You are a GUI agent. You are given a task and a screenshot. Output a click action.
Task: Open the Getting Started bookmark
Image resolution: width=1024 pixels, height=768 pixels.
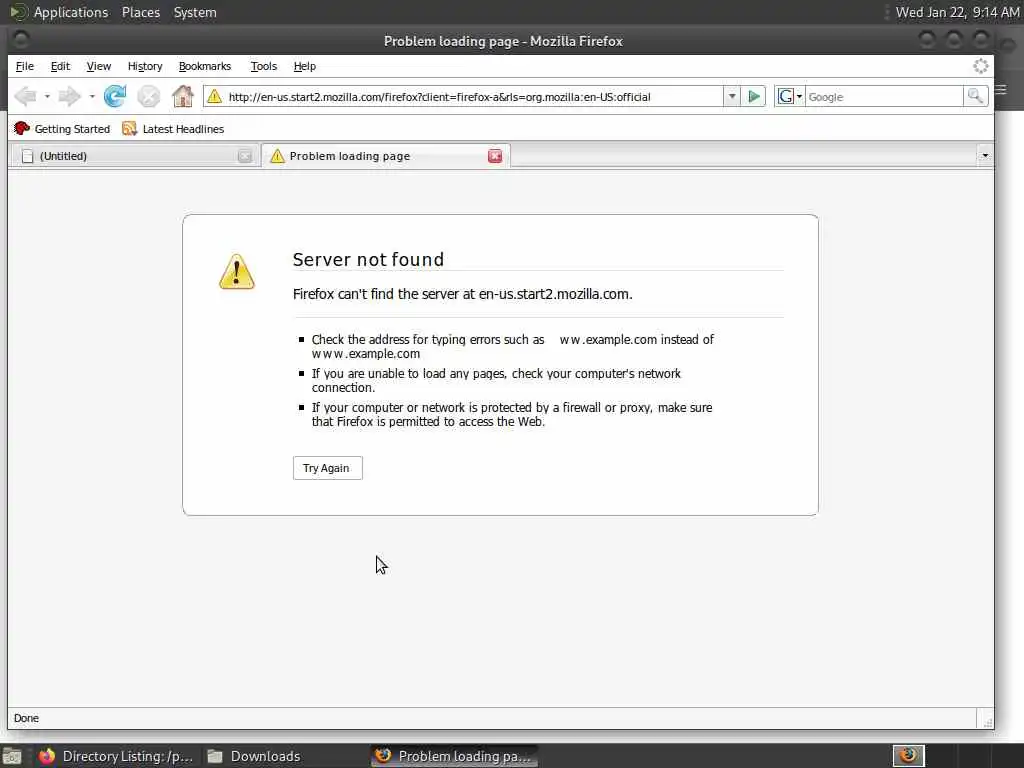tap(62, 129)
